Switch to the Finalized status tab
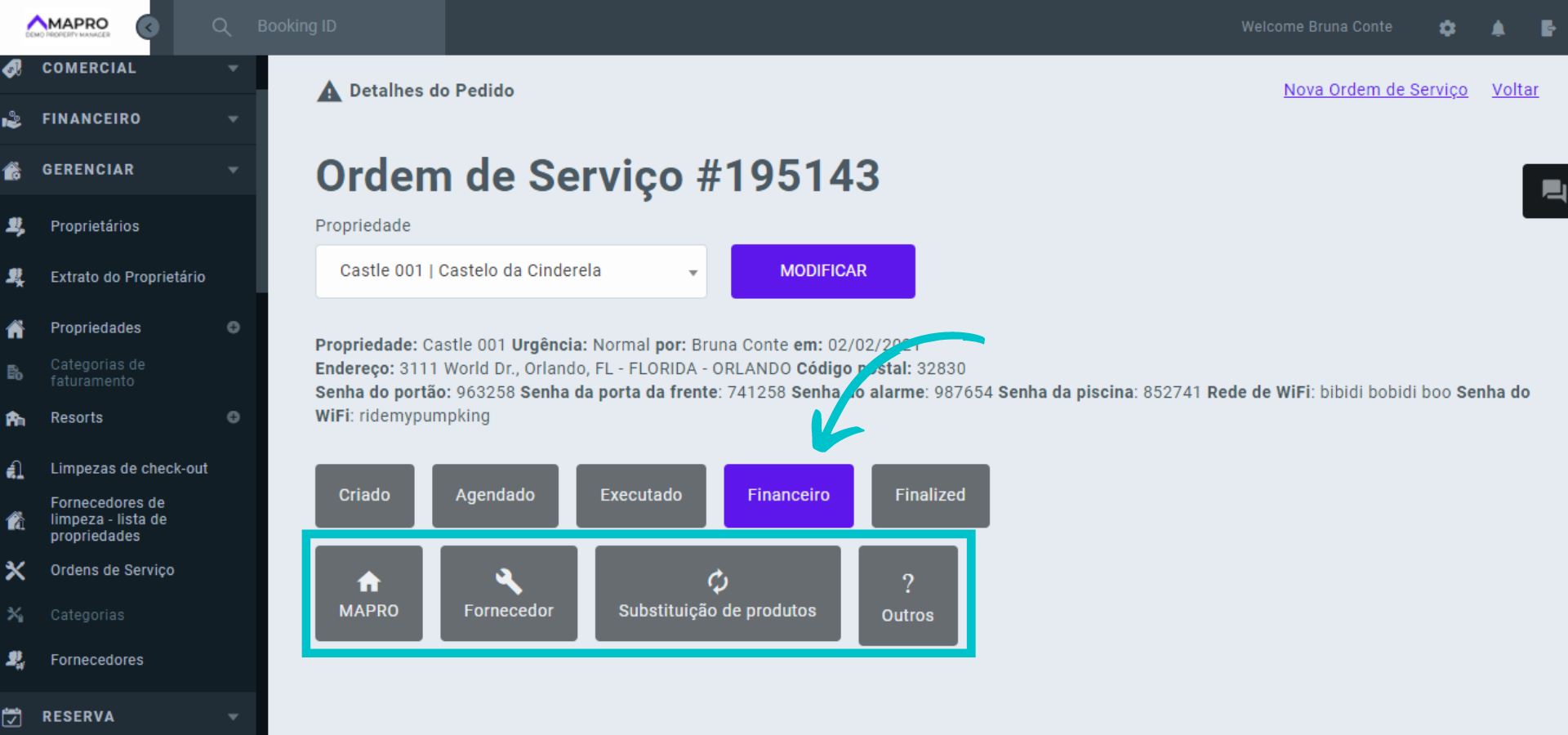The width and height of the screenshot is (1568, 735). (929, 496)
